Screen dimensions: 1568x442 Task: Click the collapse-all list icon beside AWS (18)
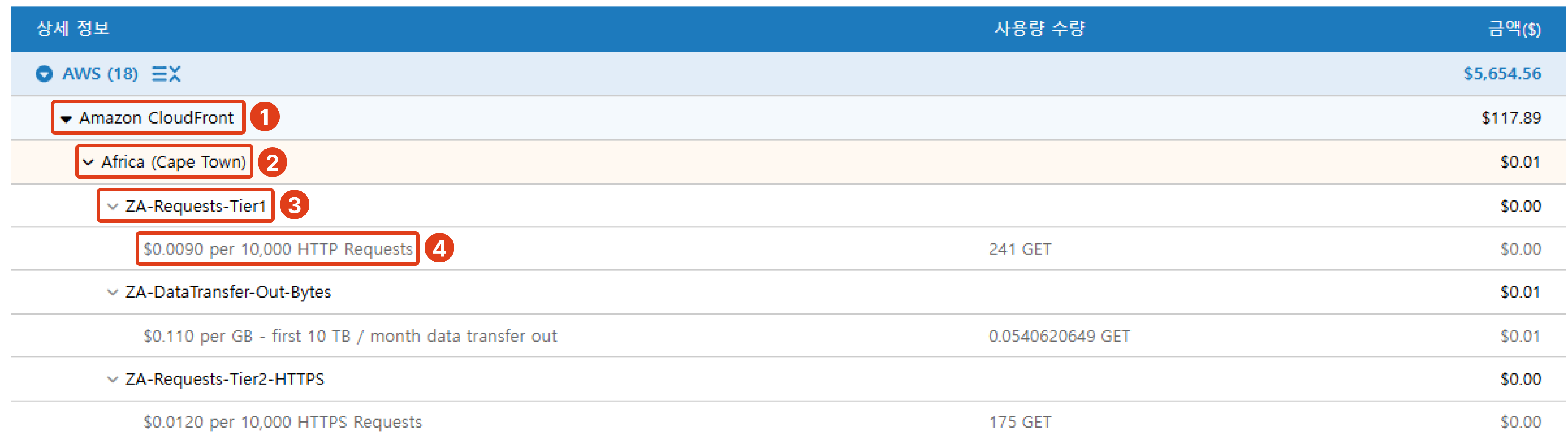point(166,74)
